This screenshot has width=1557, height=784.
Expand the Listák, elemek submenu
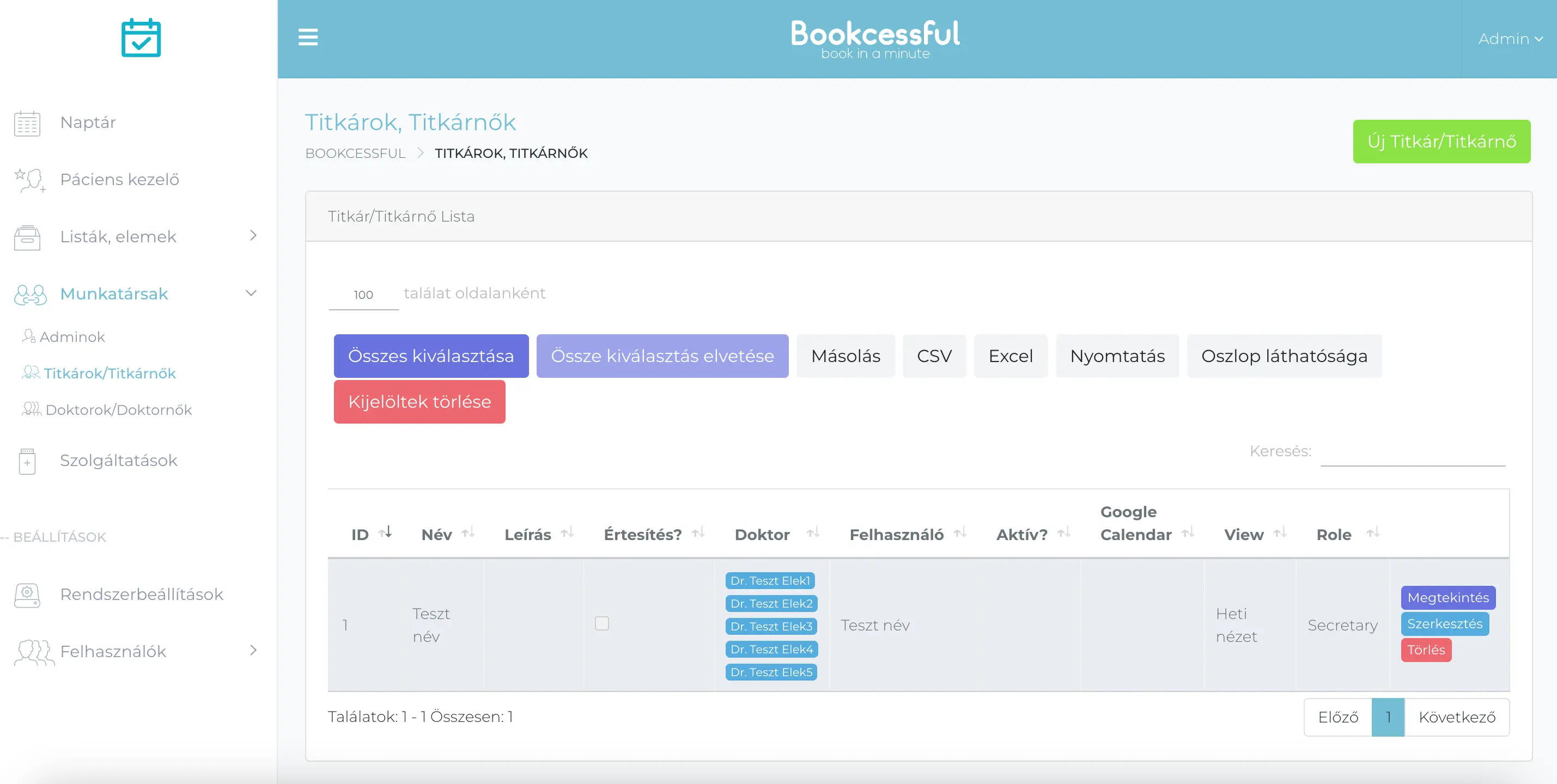click(x=253, y=236)
